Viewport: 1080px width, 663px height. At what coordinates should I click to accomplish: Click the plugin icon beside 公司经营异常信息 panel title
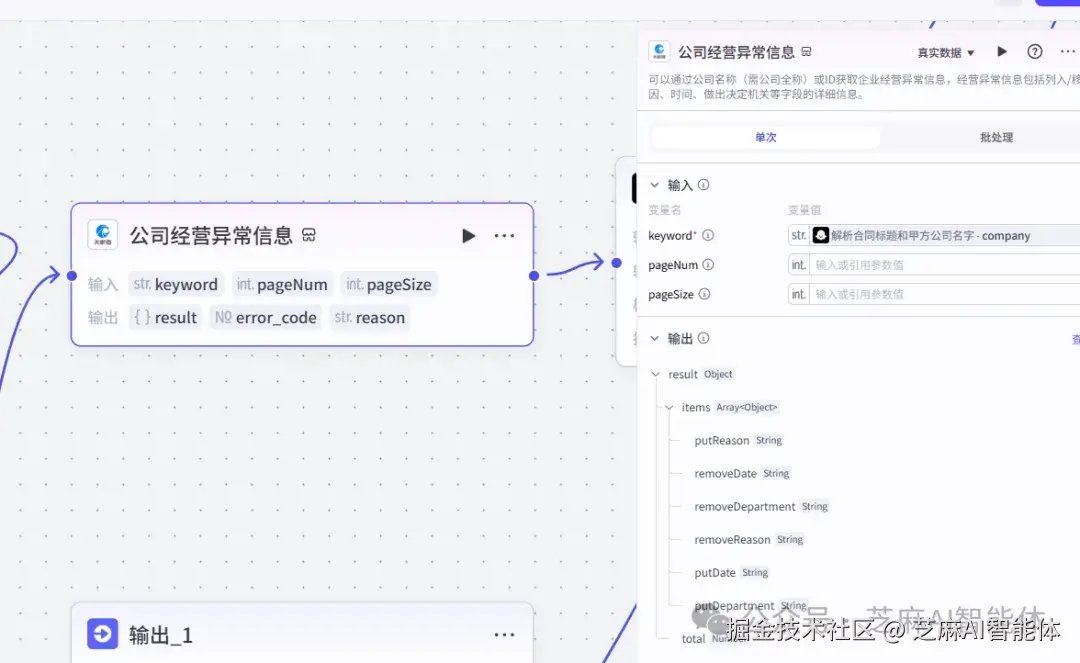[659, 51]
